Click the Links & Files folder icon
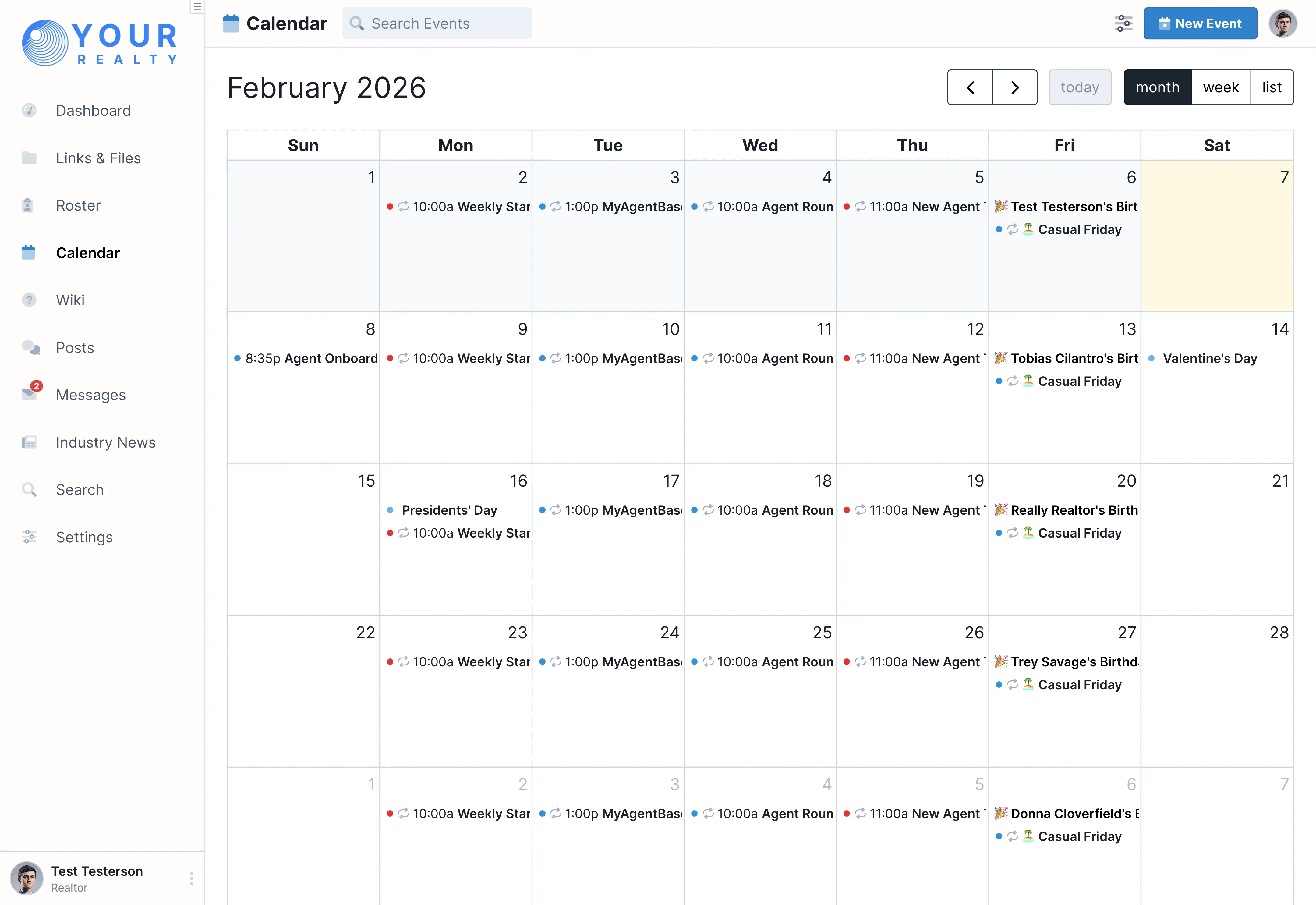Image resolution: width=1316 pixels, height=905 pixels. (29, 158)
